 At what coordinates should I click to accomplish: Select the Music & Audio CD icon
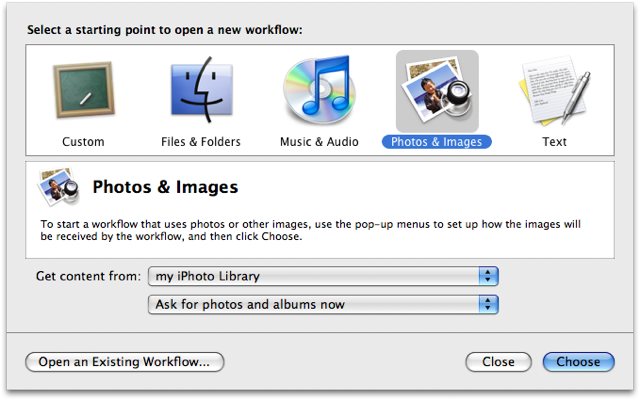point(319,89)
